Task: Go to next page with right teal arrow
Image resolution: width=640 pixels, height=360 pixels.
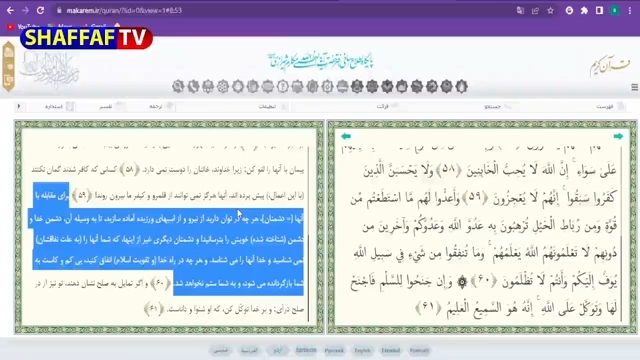Action: (618, 136)
